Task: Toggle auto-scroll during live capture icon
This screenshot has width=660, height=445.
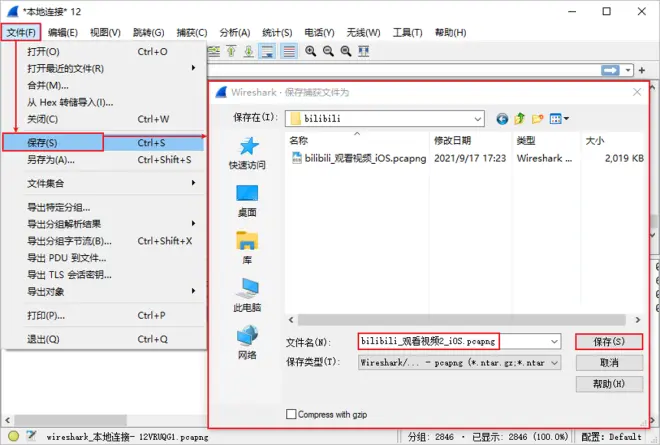Action: coord(267,51)
